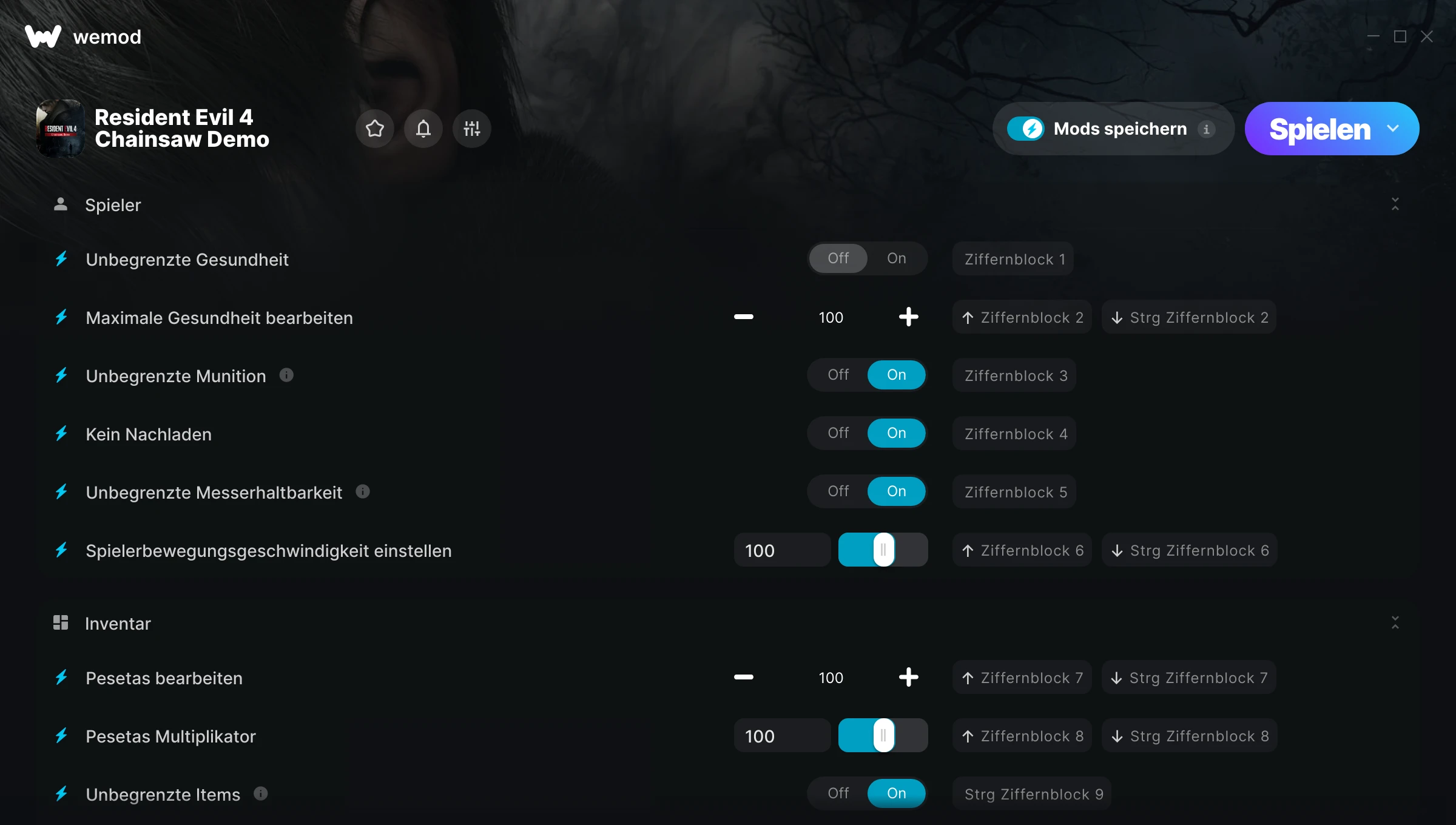Collapse the Inventar section
This screenshot has width=1456, height=825.
click(x=1395, y=623)
